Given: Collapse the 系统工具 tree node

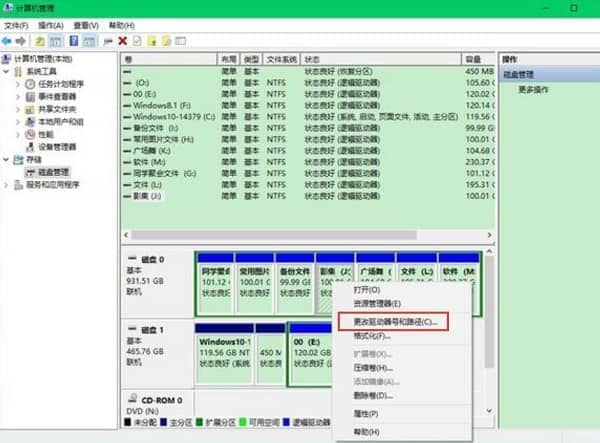Looking at the screenshot, I should click(x=7, y=73).
